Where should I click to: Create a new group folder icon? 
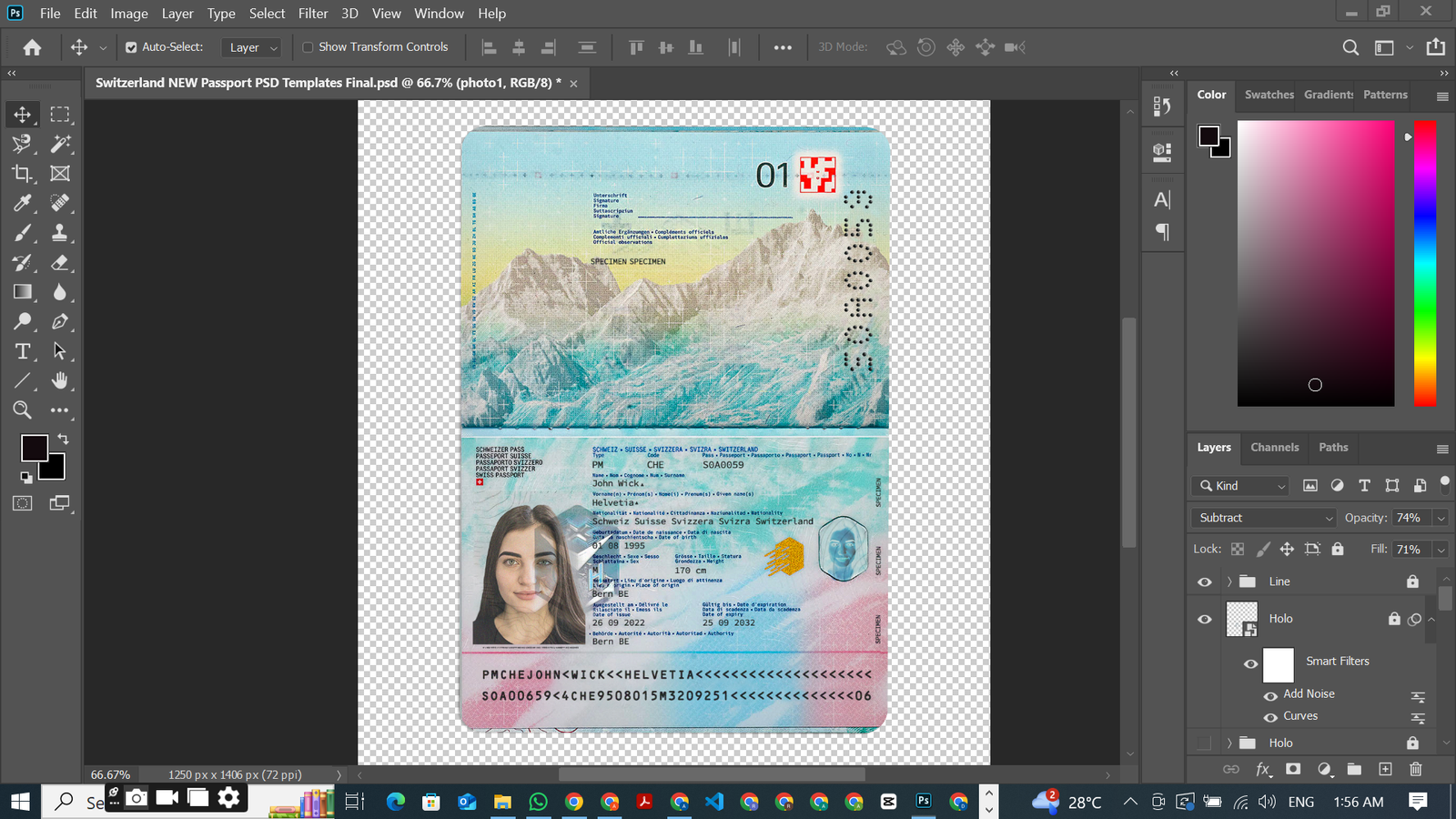1354,769
